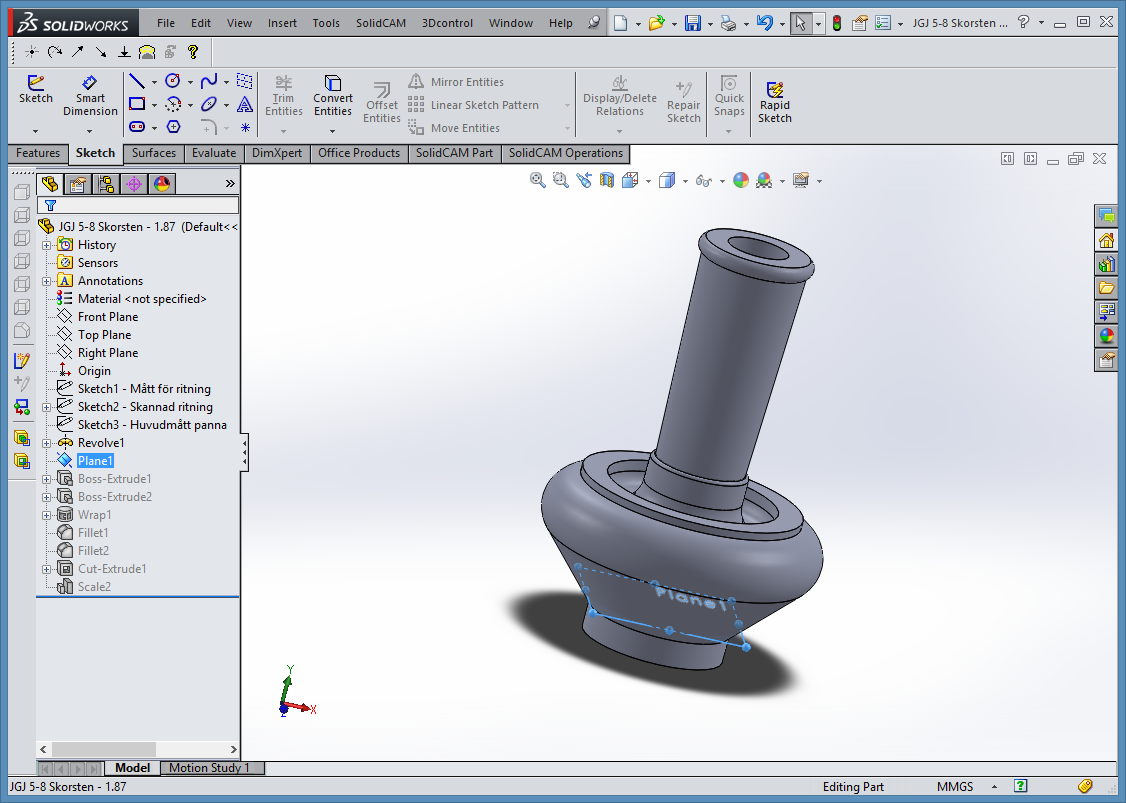Open the File menu
The width and height of the screenshot is (1126, 803).
point(166,23)
